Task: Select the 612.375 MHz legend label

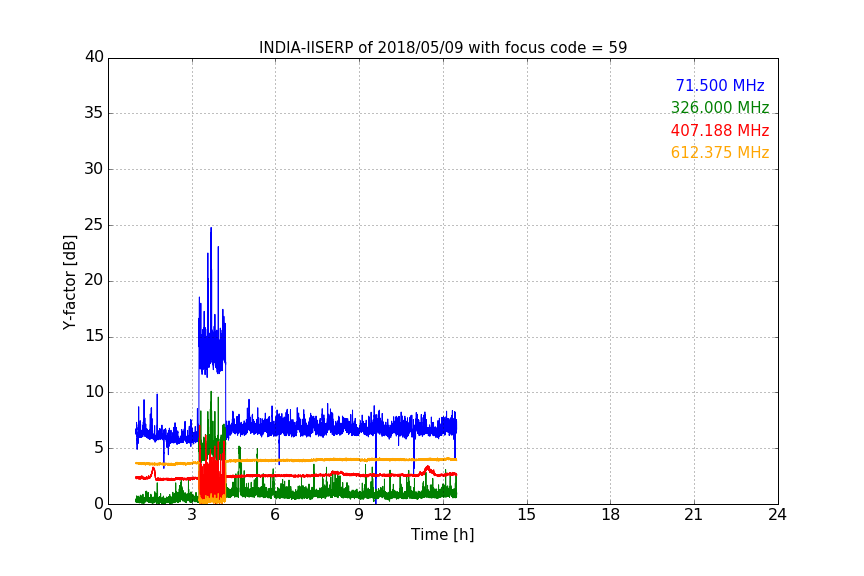Action: point(720,152)
